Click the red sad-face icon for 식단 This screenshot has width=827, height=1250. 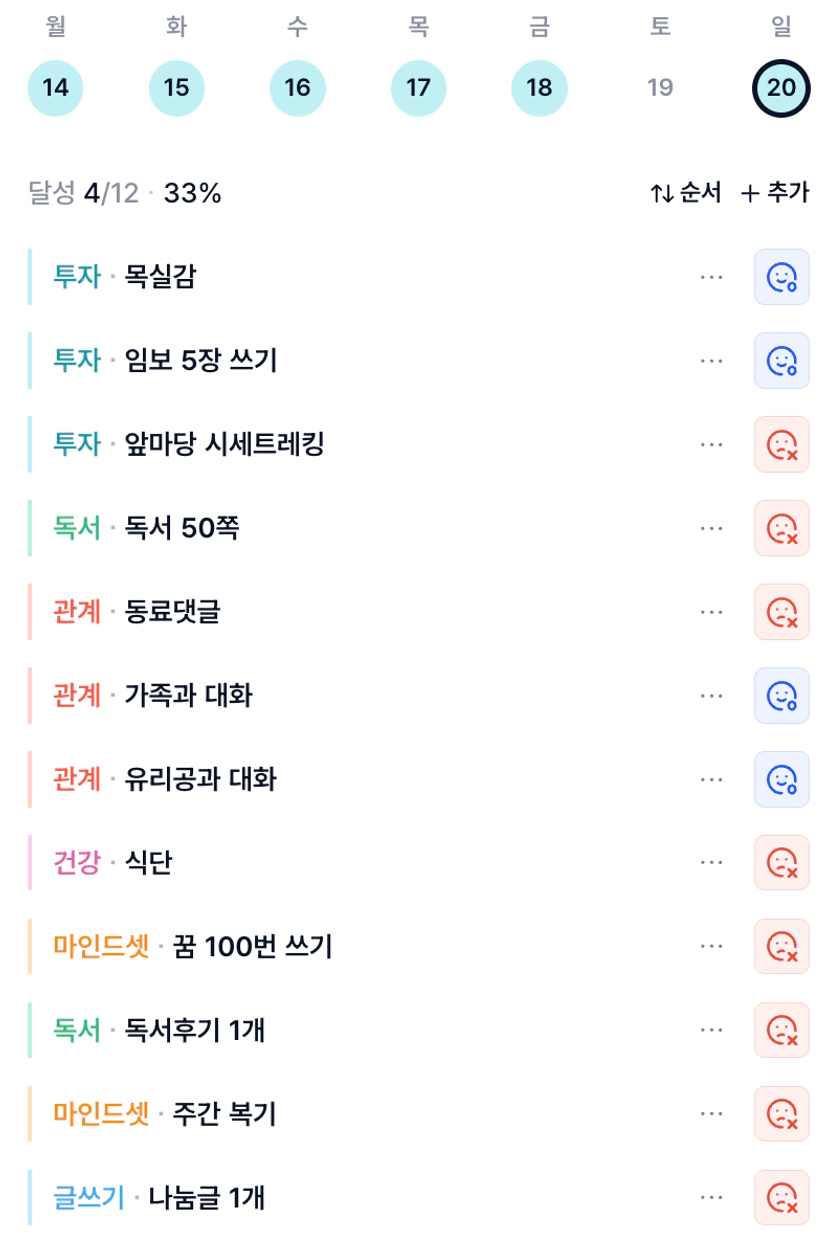(781, 862)
